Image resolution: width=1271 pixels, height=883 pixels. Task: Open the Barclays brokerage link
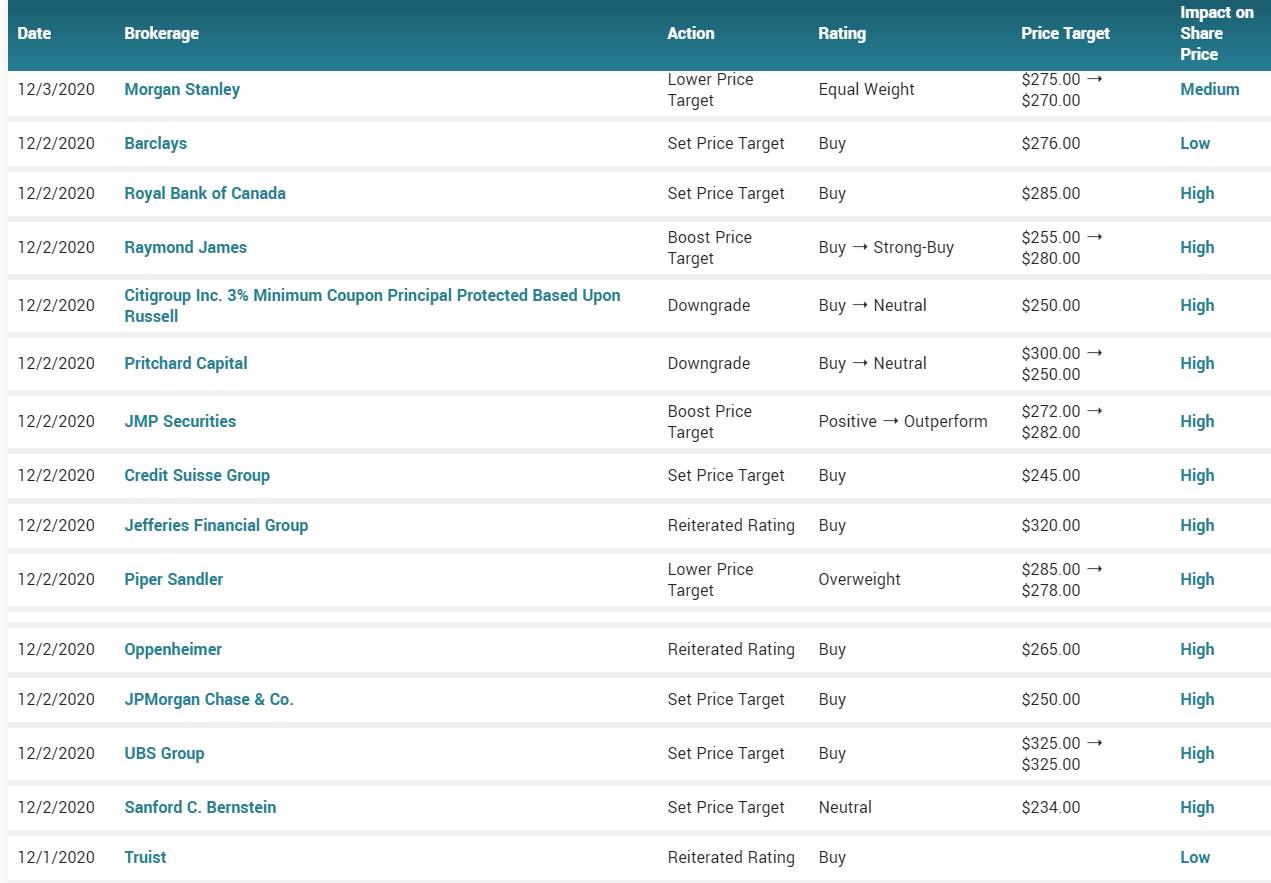155,143
